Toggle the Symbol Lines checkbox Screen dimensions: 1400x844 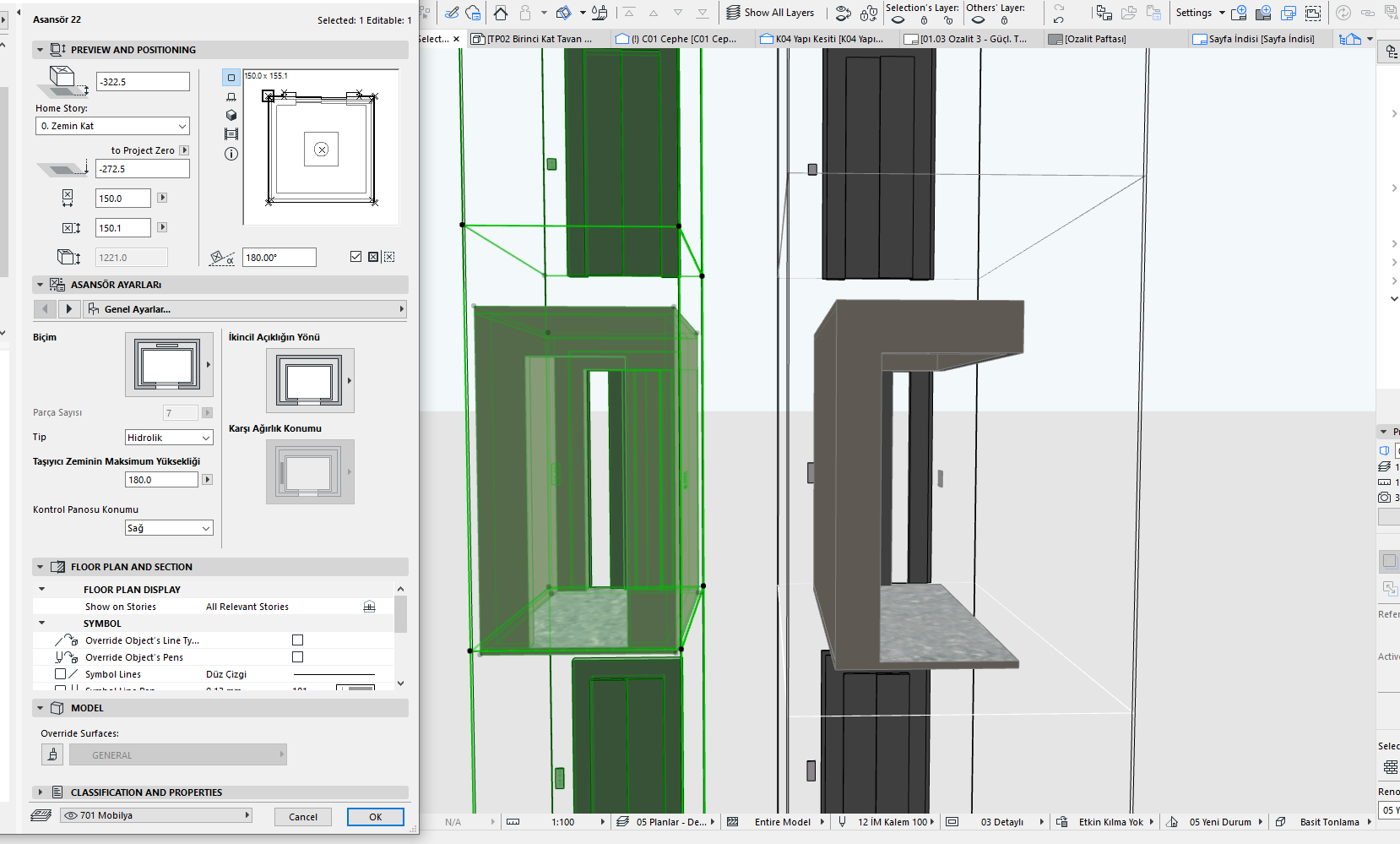click(60, 674)
